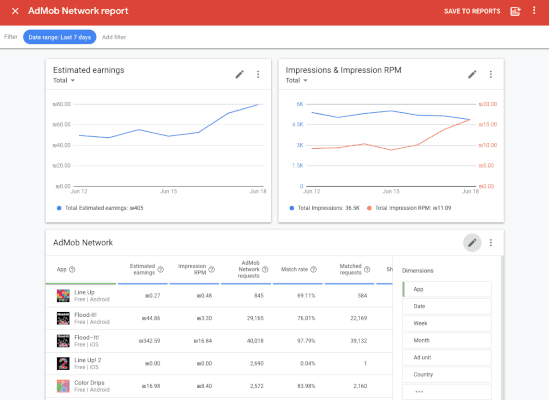Click the 0.04% match rate cell
This screenshot has height=400, width=549.
click(308, 363)
